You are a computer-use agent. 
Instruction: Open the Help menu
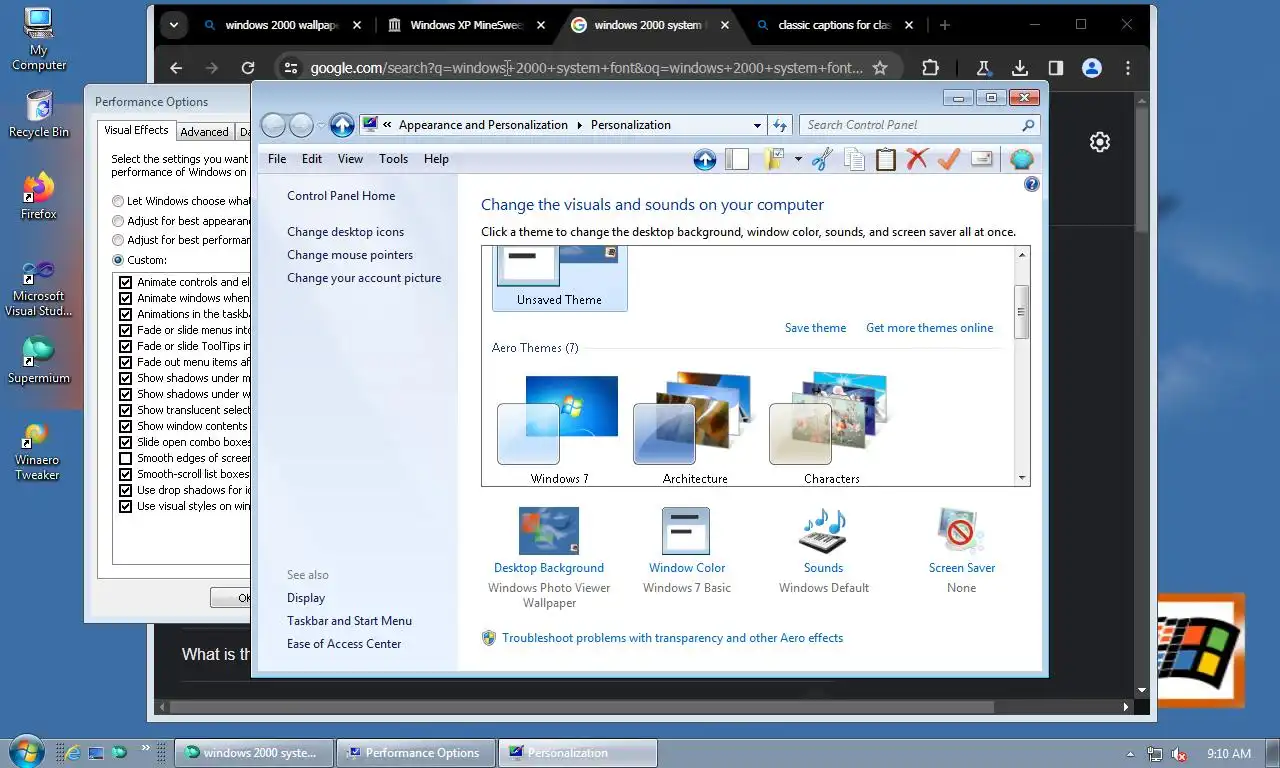click(436, 159)
